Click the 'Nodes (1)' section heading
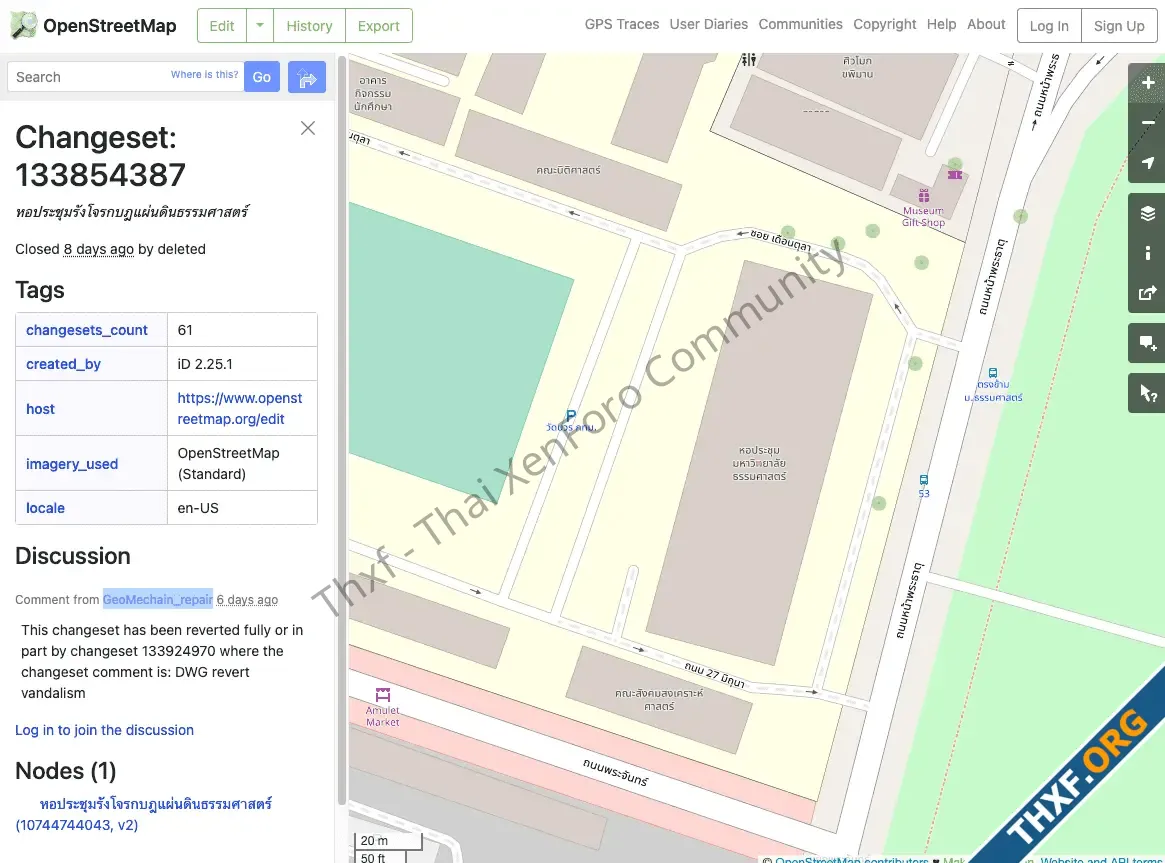This screenshot has width=1165, height=863. click(x=66, y=771)
